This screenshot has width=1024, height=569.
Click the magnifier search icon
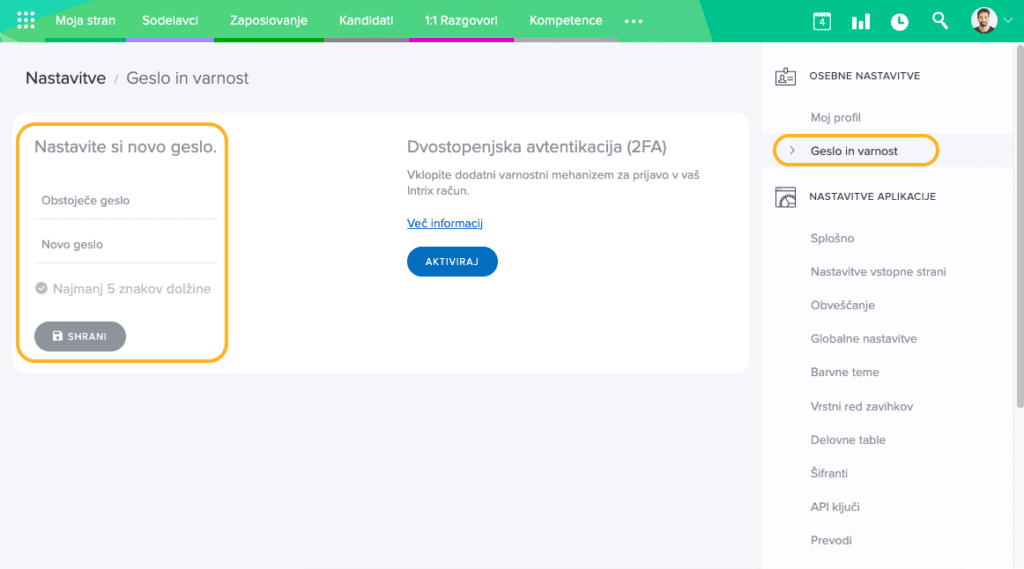[x=940, y=21]
